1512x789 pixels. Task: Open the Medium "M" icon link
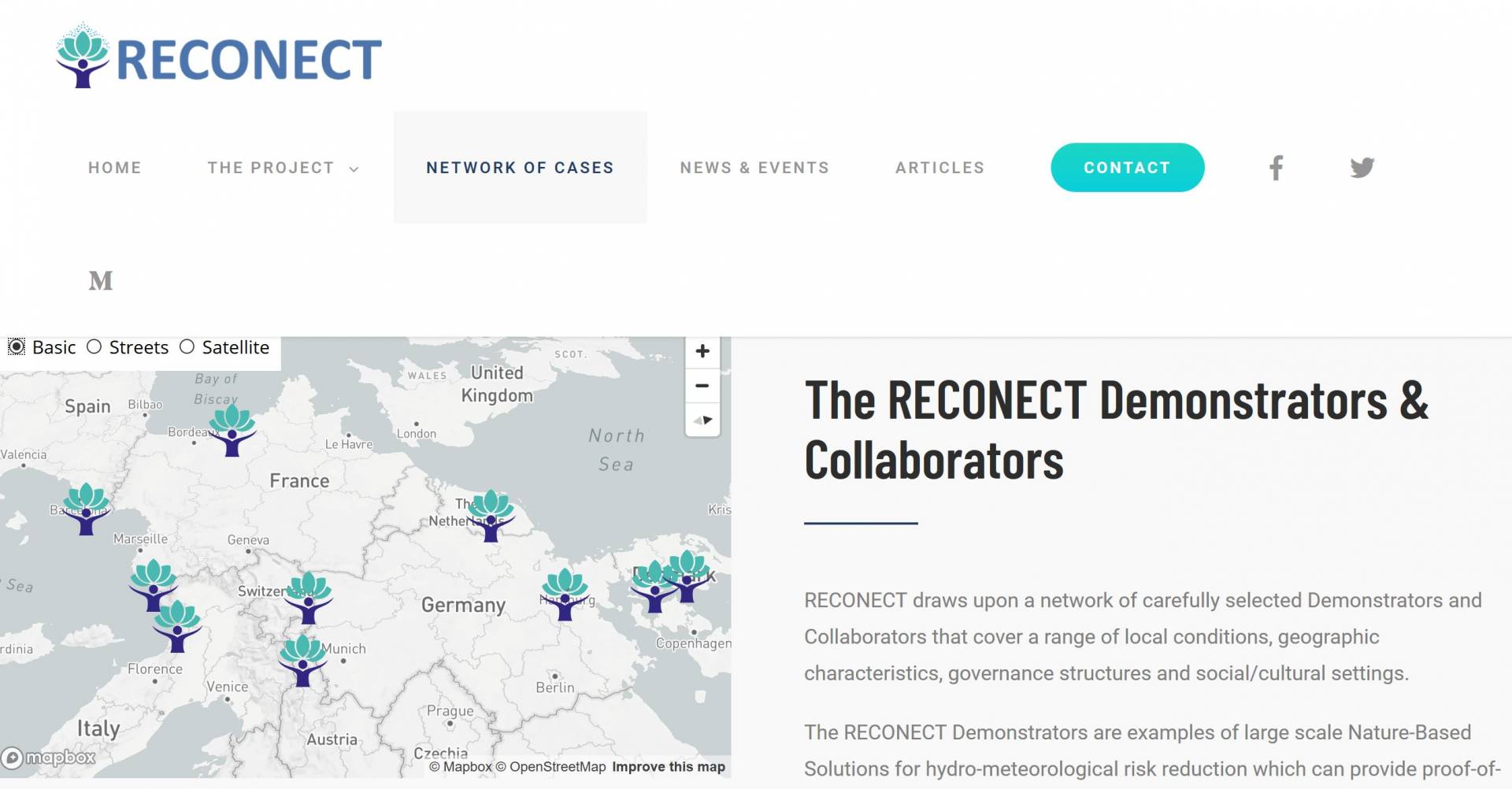coord(101,281)
